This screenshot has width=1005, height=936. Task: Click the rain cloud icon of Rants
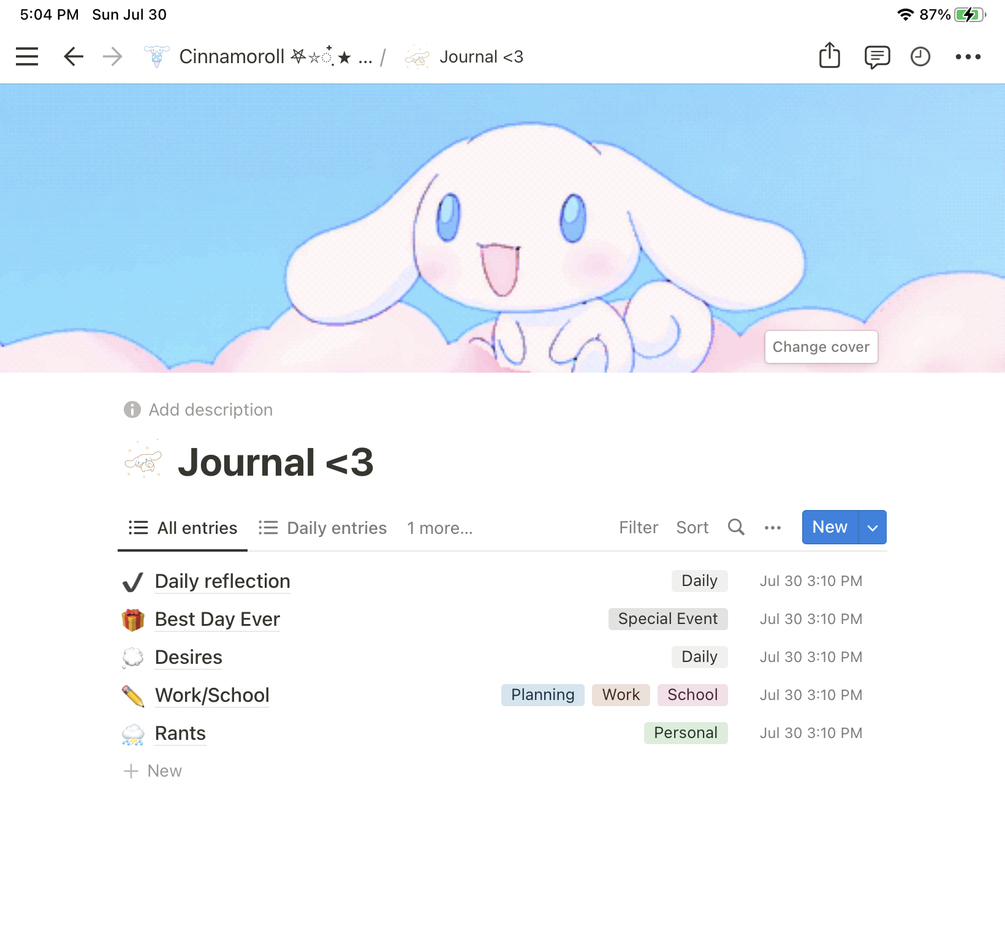click(x=133, y=734)
